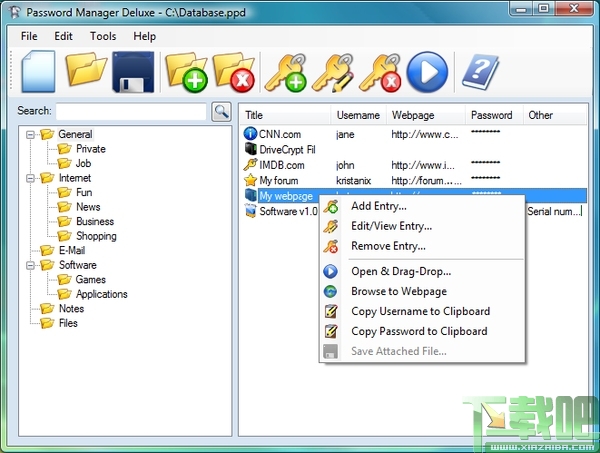Select the Shopping folder
The image size is (600, 453).
pyautogui.click(x=96, y=236)
